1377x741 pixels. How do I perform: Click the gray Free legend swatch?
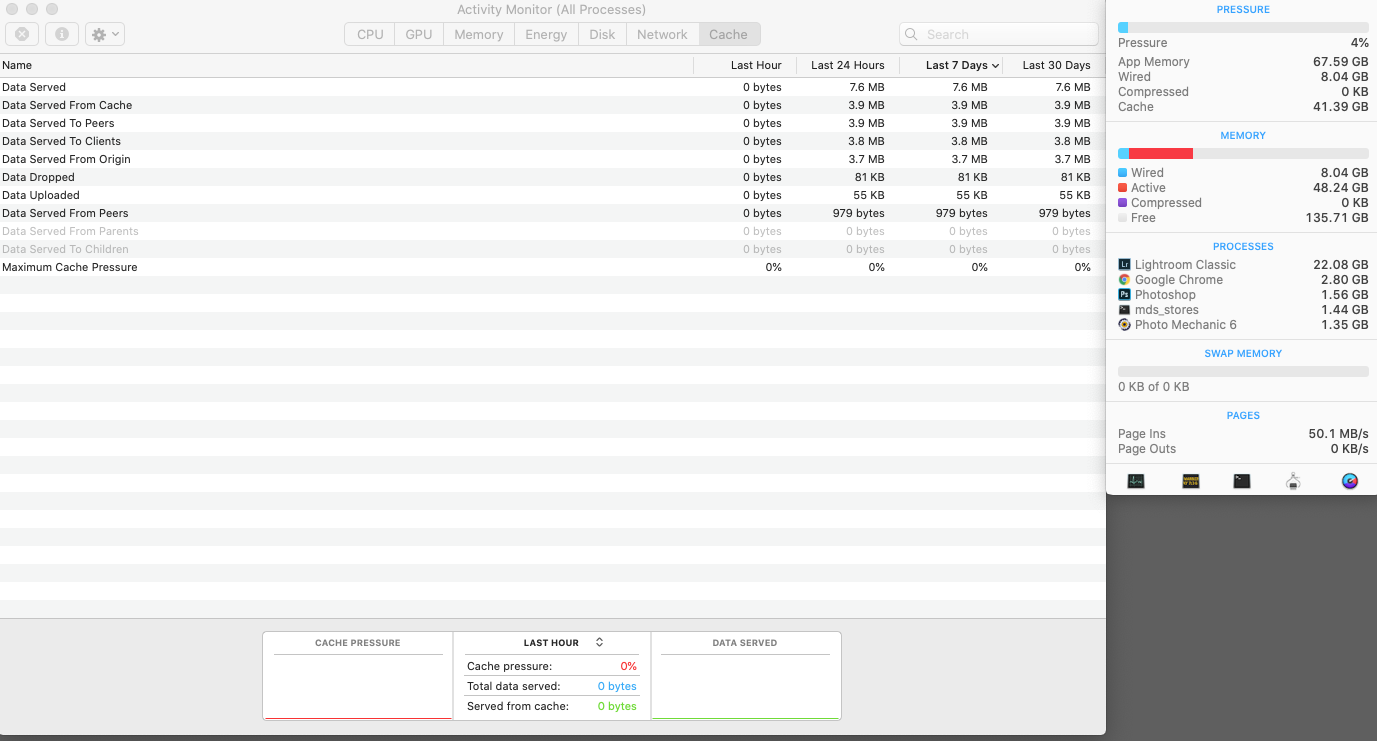(x=1122, y=218)
